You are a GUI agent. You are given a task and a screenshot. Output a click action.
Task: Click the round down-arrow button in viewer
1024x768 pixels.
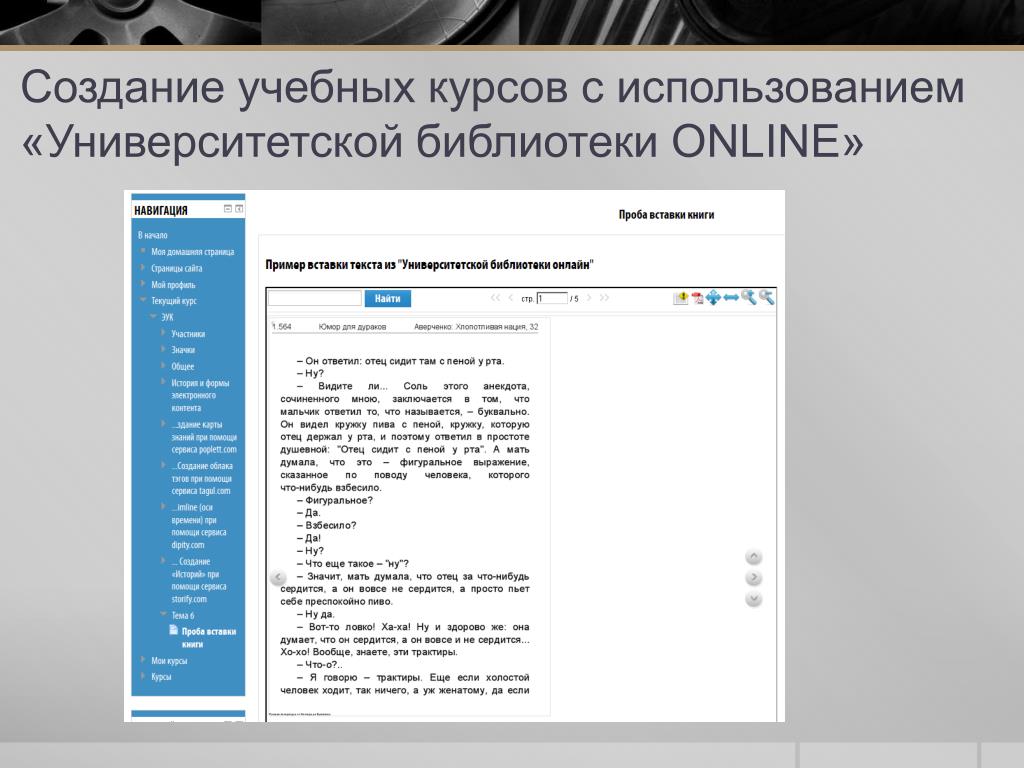(x=754, y=598)
